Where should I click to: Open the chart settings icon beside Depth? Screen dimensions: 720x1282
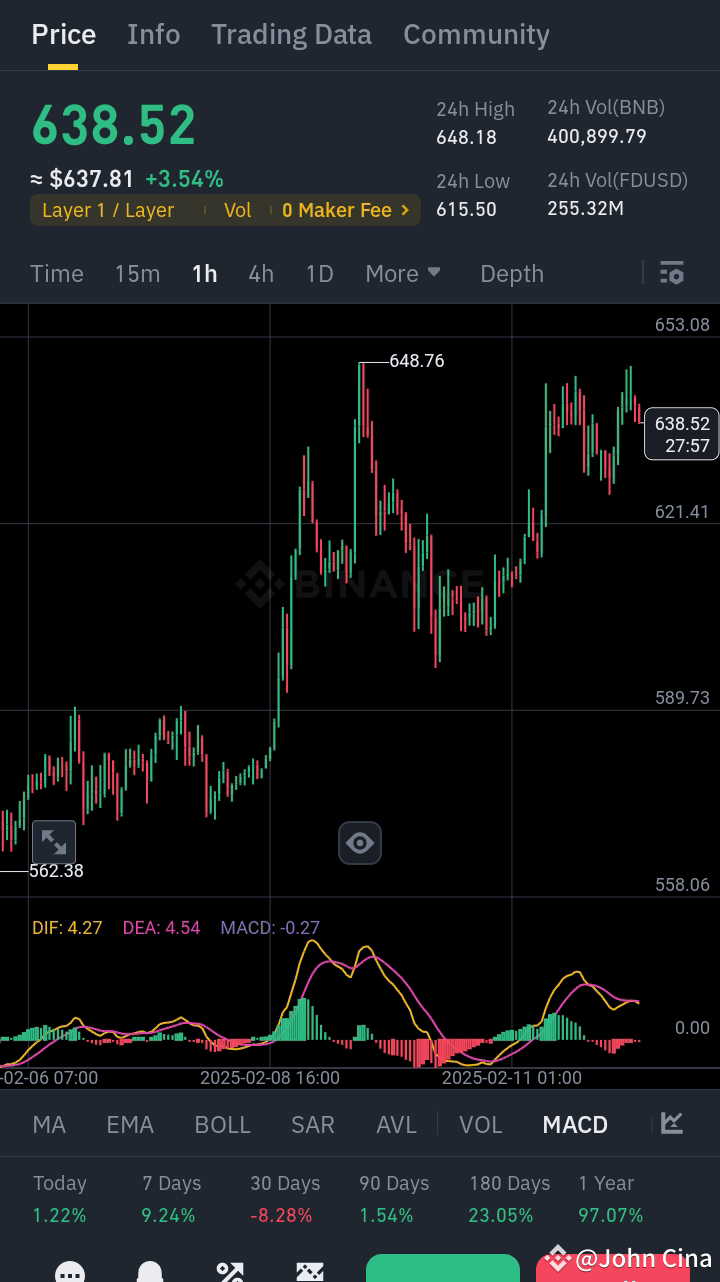[x=672, y=273]
